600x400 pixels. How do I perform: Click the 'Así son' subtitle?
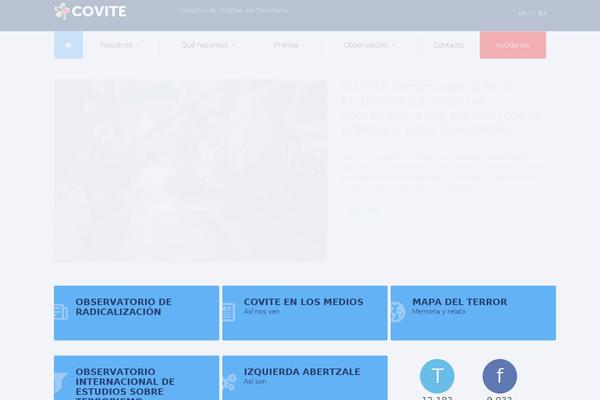pos(255,382)
